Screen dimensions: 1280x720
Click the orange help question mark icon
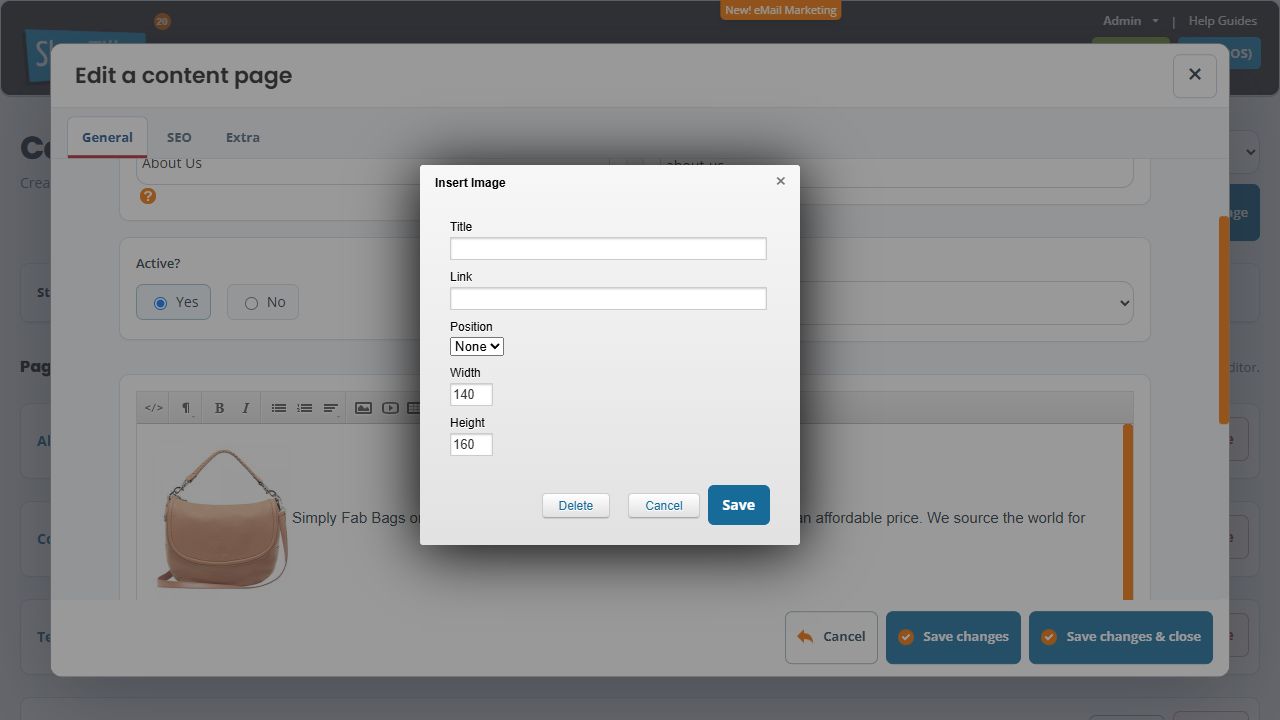[x=148, y=196]
